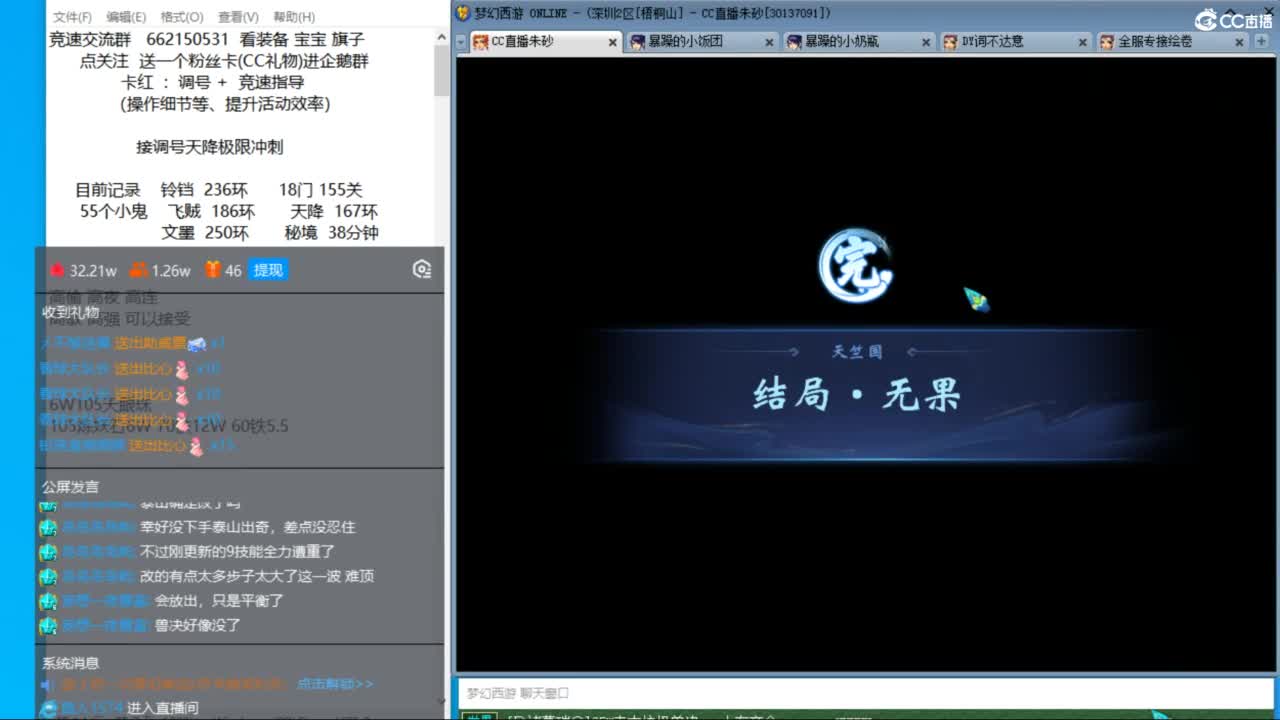The width and height of the screenshot is (1280, 720).
Task: Click the CC直播 logo at top right
Action: click(1234, 19)
